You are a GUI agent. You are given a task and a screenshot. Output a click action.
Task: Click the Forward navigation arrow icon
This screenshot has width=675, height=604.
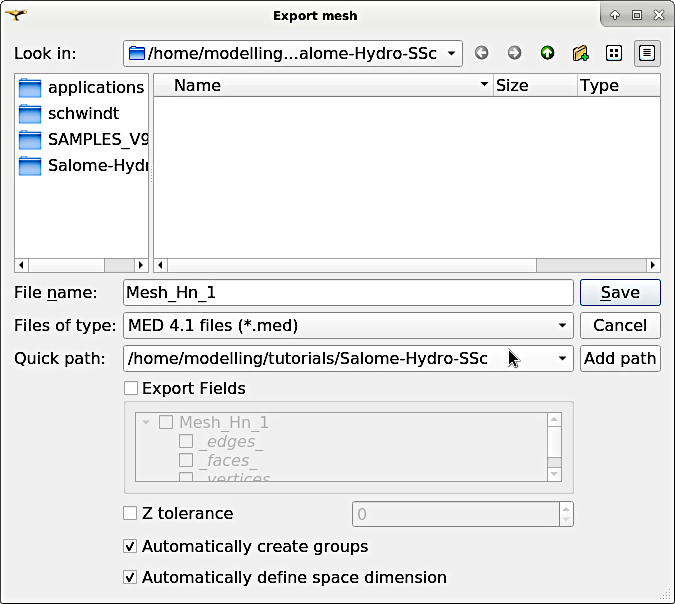(x=514, y=53)
